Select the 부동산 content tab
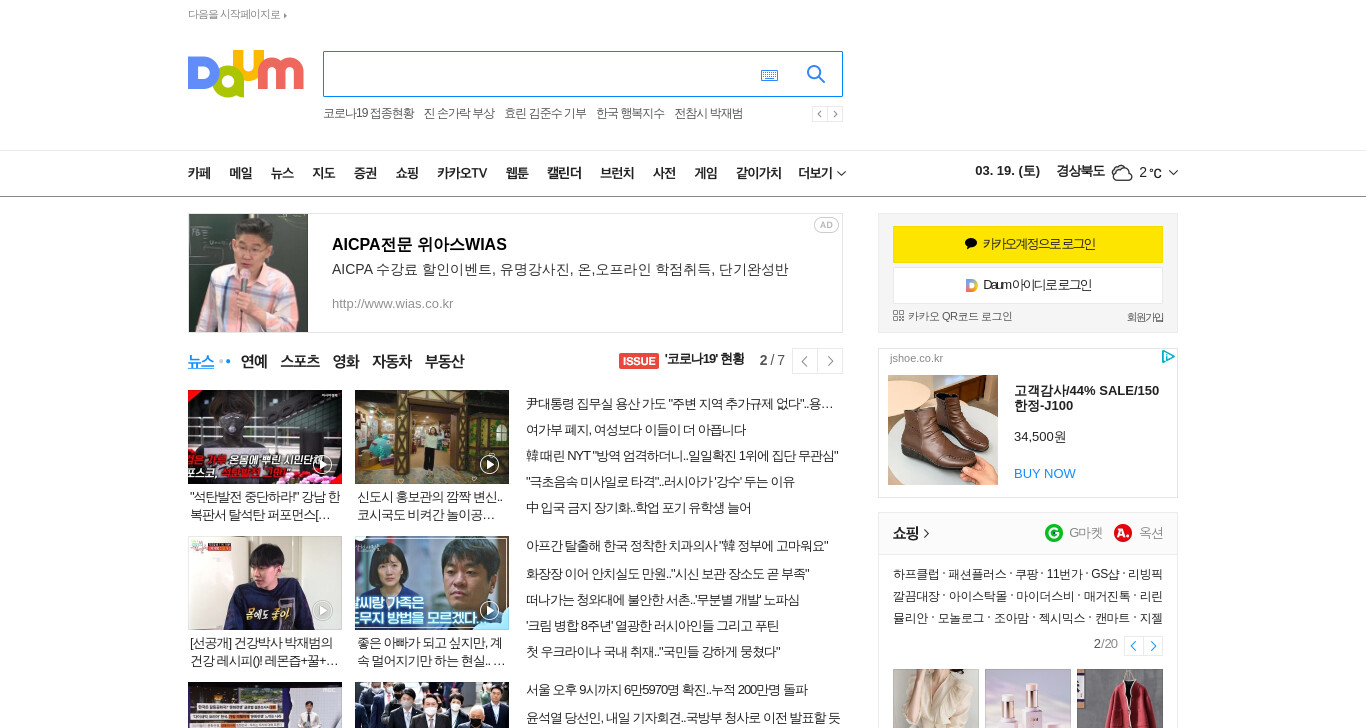Viewport: 1366px width, 728px height. pyautogui.click(x=444, y=361)
